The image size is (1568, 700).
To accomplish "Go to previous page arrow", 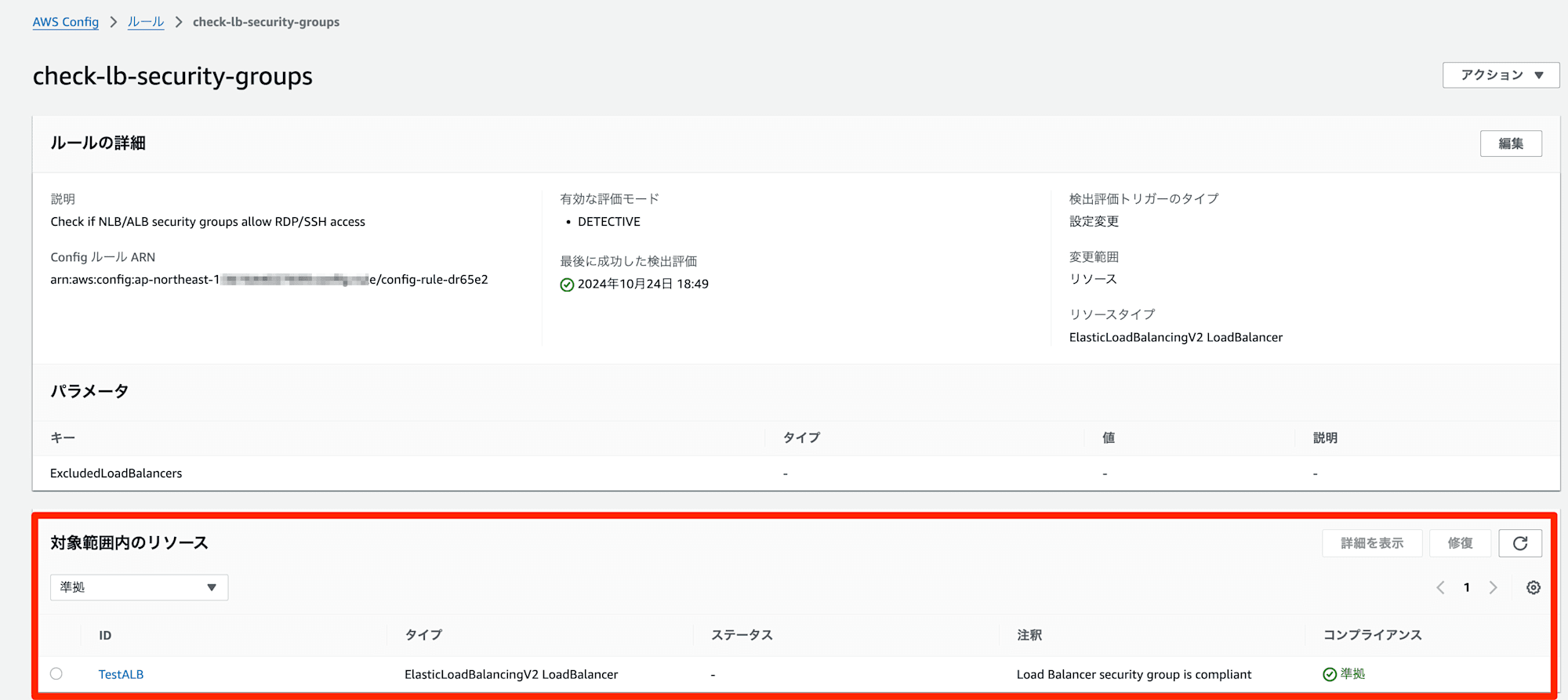I will 1440,588.
